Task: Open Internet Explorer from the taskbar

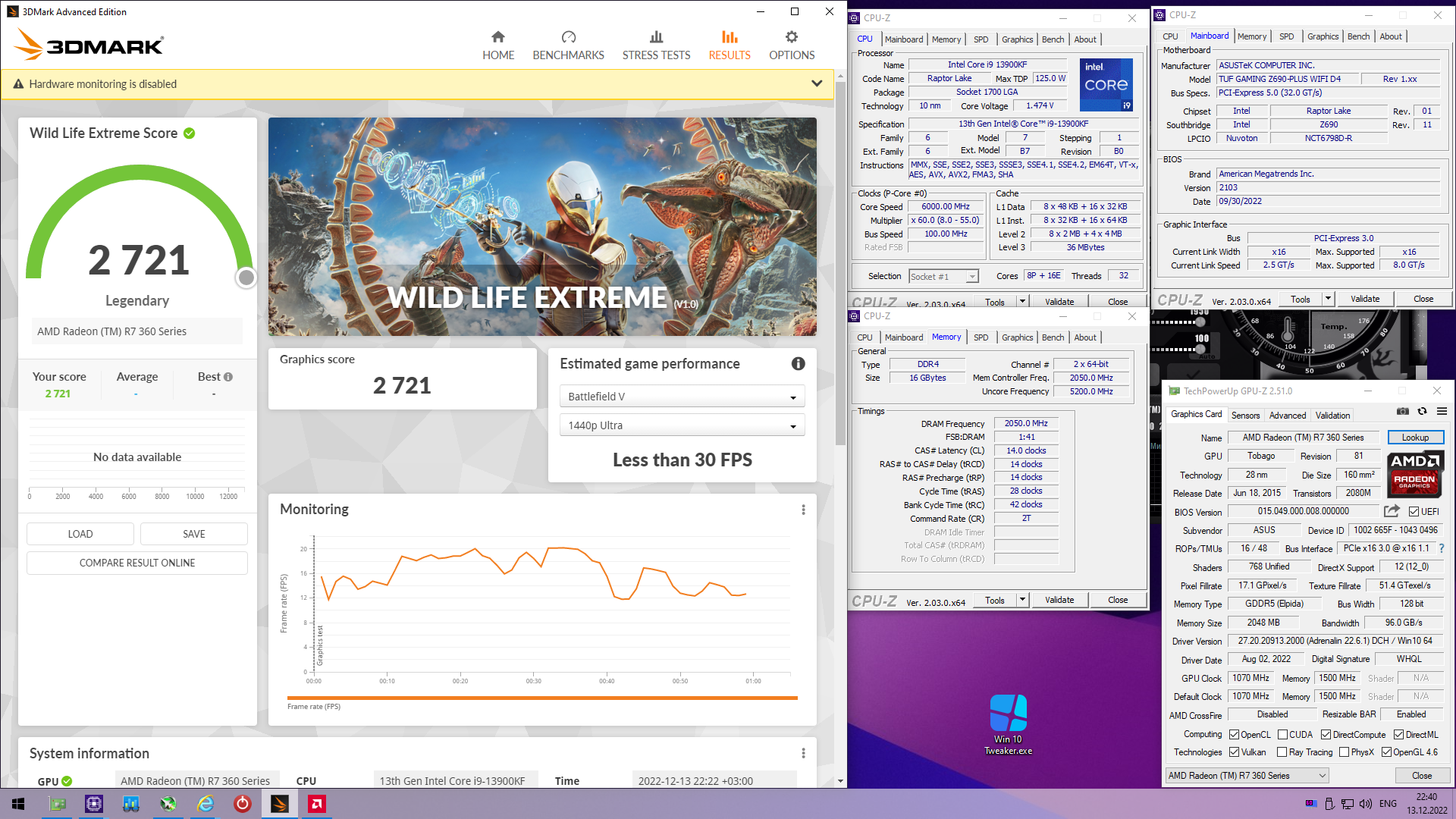Action: pos(206,804)
